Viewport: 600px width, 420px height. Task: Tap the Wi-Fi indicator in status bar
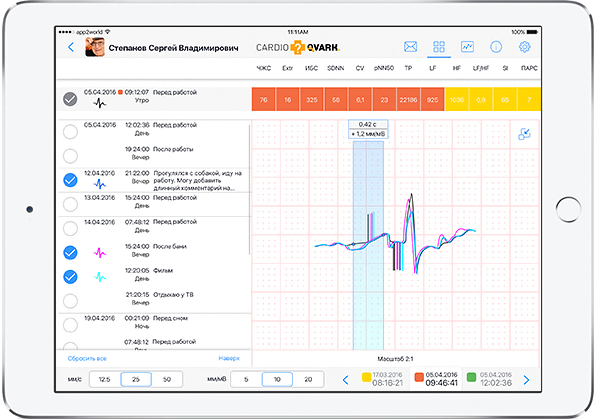(x=108, y=32)
